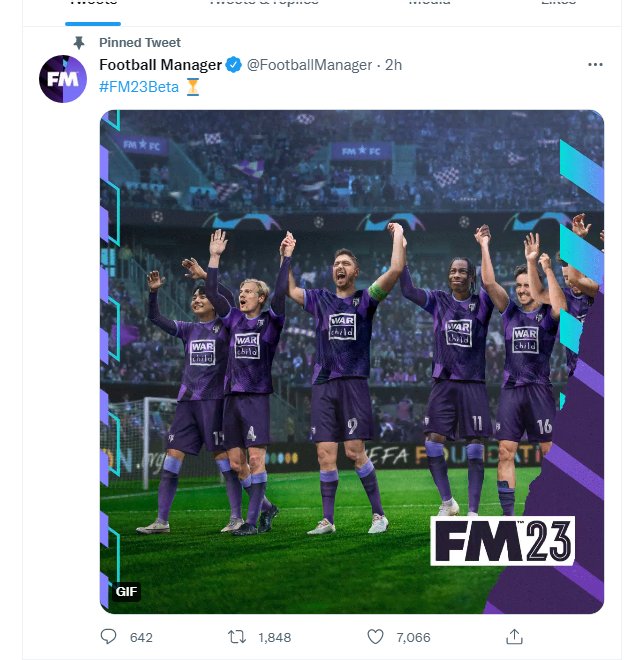The width and height of the screenshot is (639, 660).
Task: Click the retweet arrows icon
Action: click(237, 636)
